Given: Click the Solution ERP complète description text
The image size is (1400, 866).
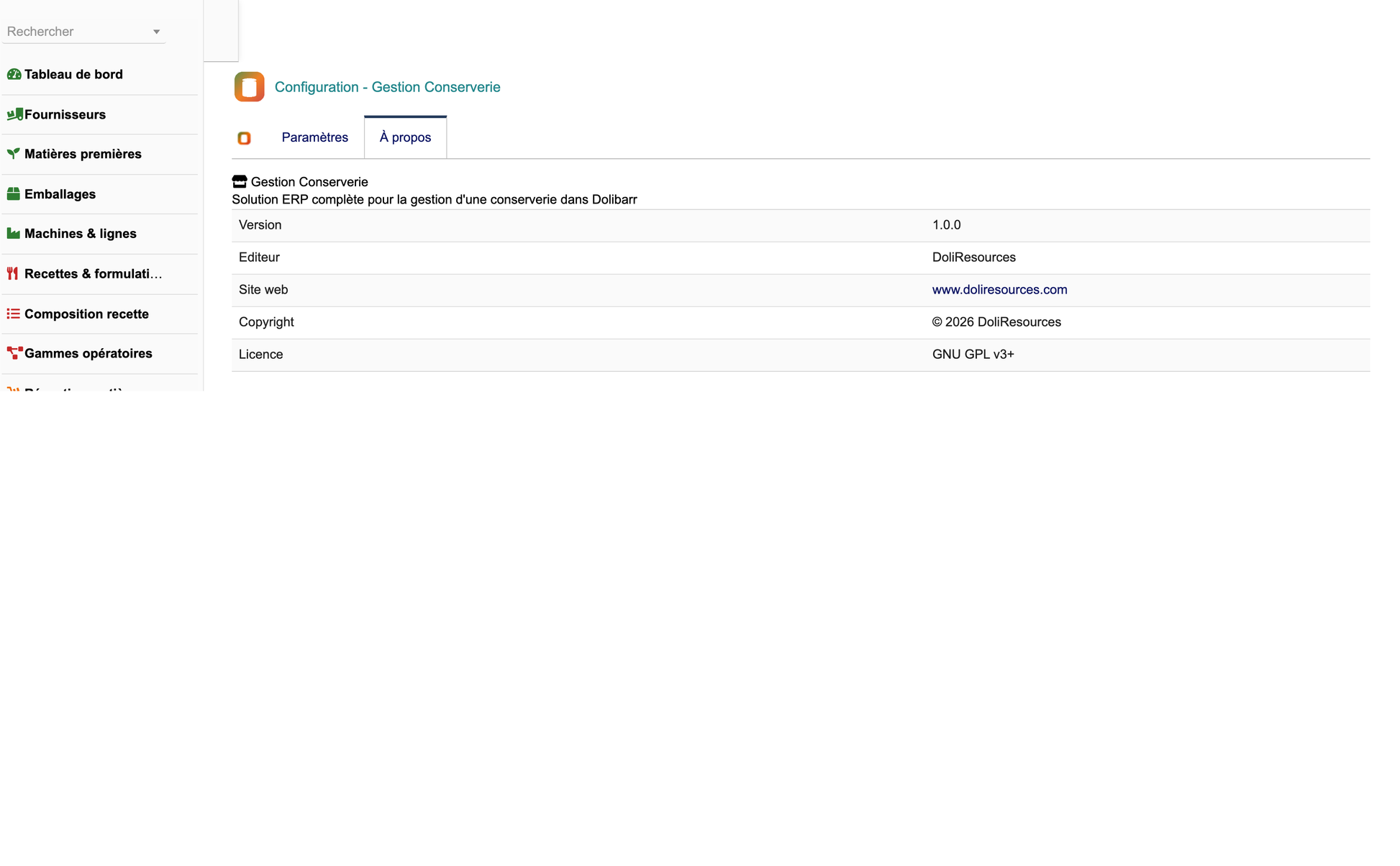Looking at the screenshot, I should pos(435,200).
